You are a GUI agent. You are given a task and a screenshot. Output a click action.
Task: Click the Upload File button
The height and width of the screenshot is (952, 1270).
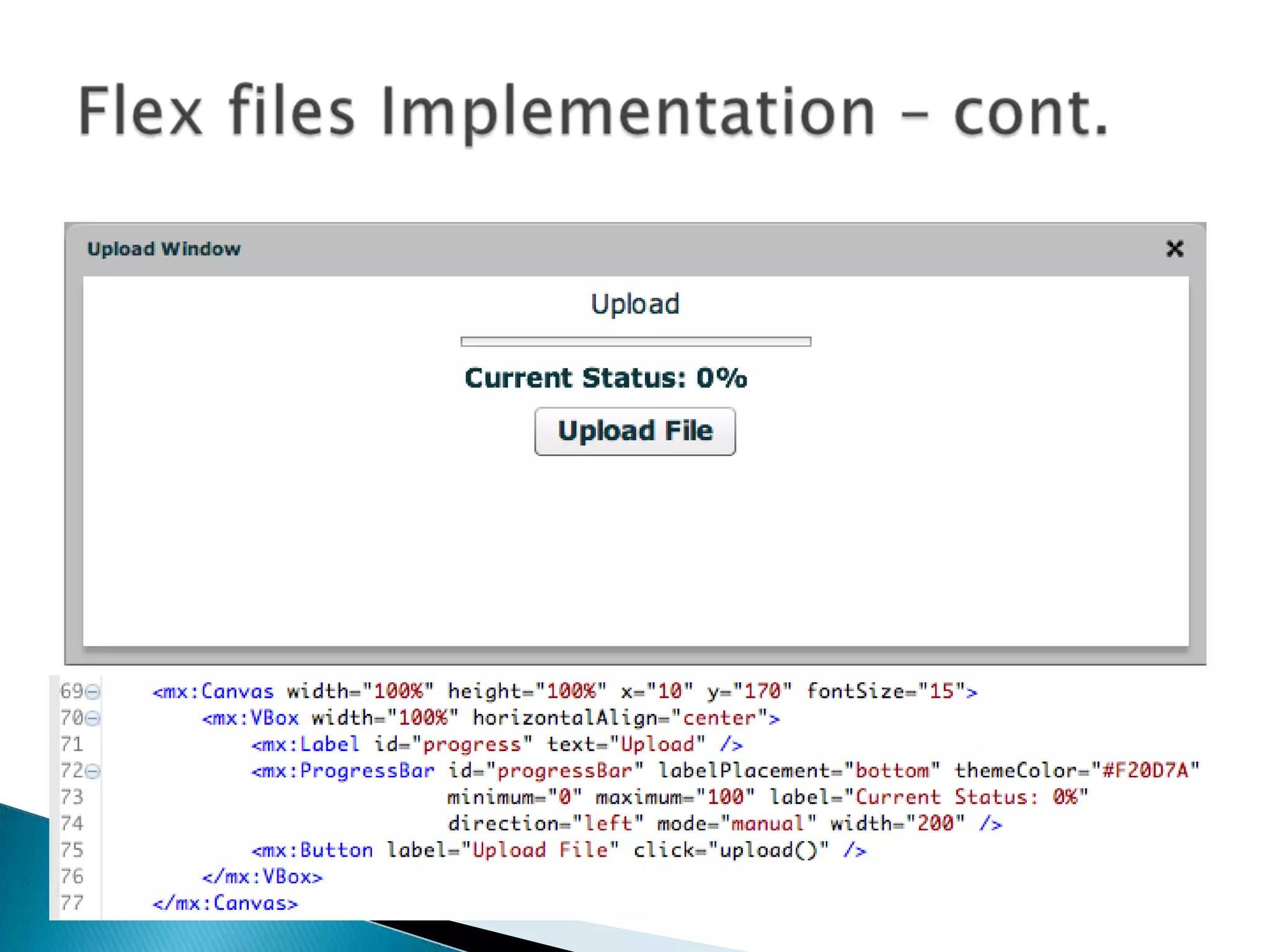click(635, 431)
